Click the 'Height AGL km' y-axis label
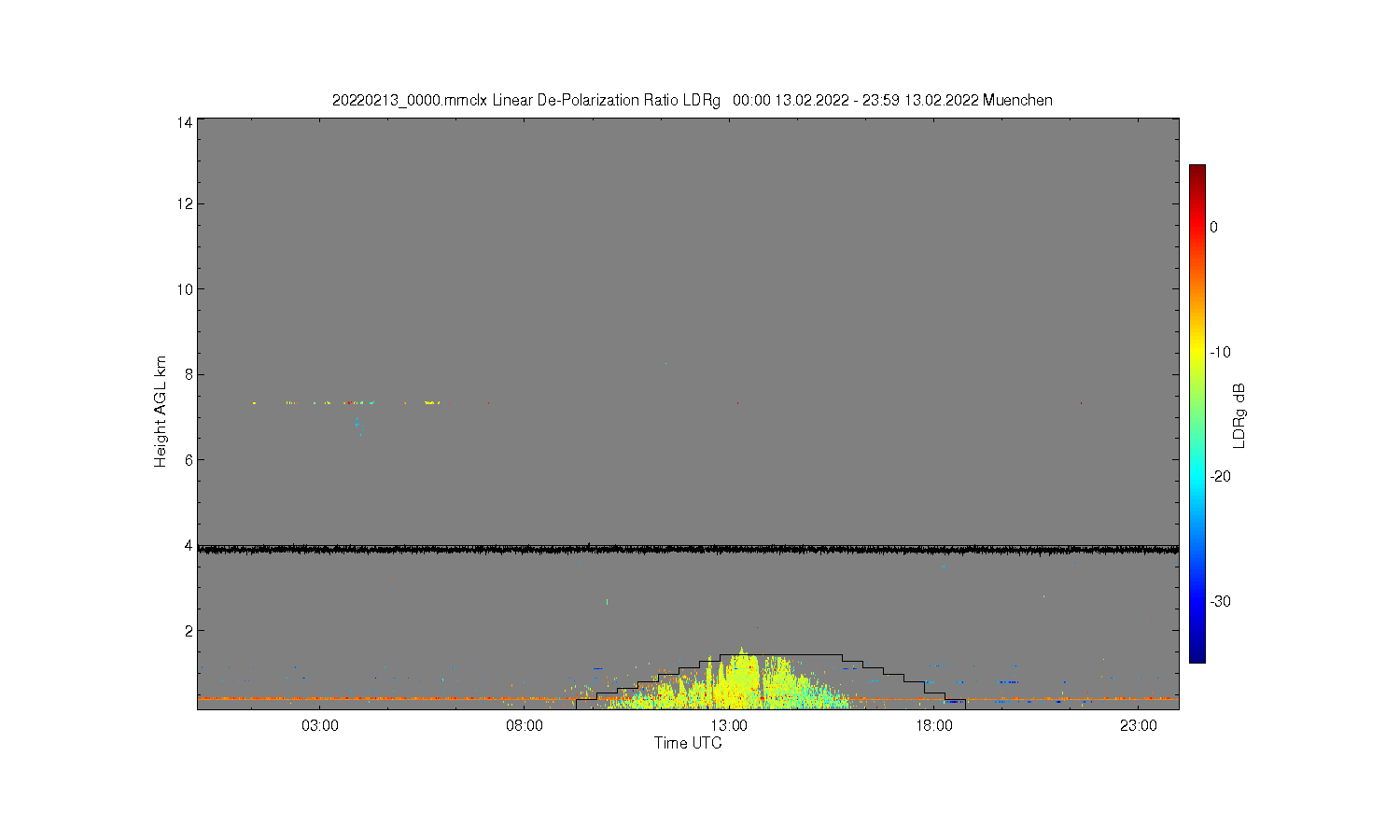The width and height of the screenshot is (1400, 840). (x=161, y=412)
